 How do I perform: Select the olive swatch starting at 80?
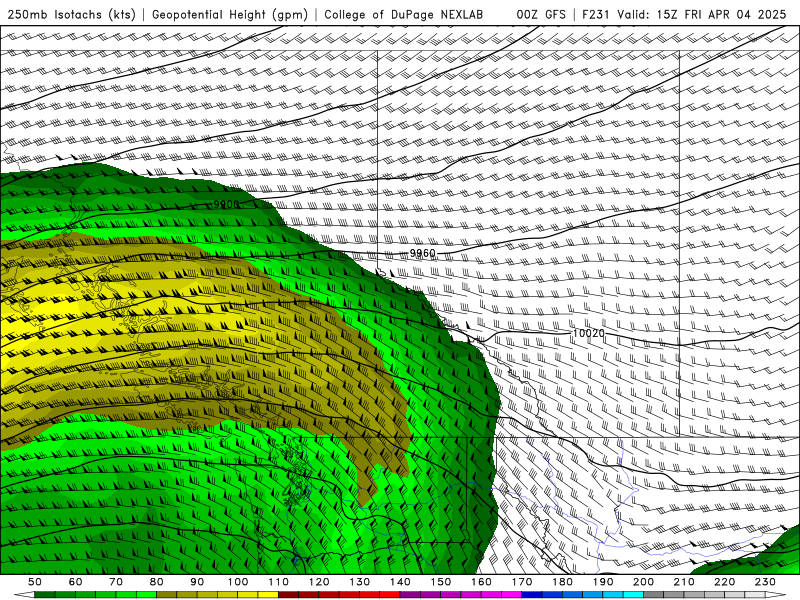(x=166, y=595)
